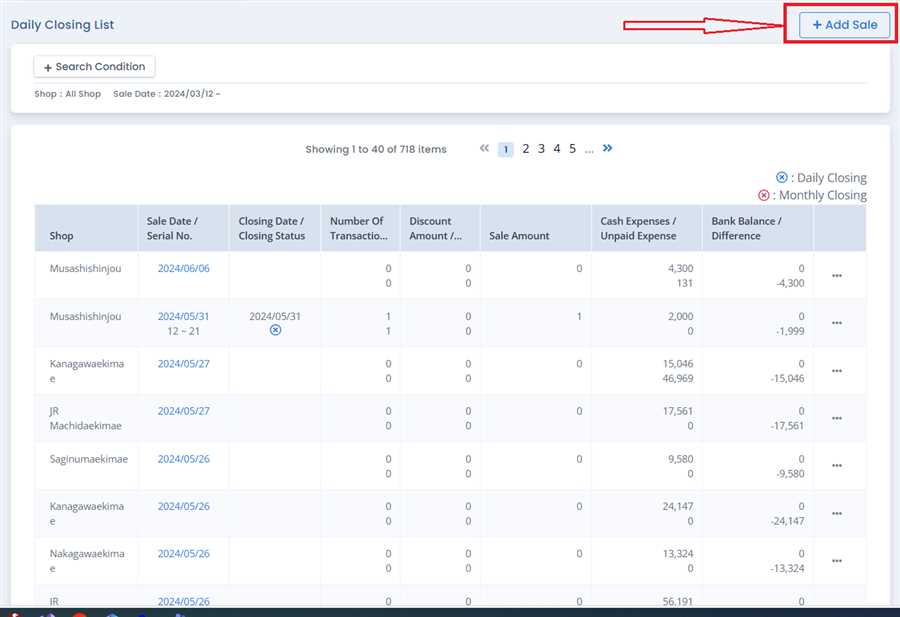Go to first page using double-left arrows

(x=484, y=149)
